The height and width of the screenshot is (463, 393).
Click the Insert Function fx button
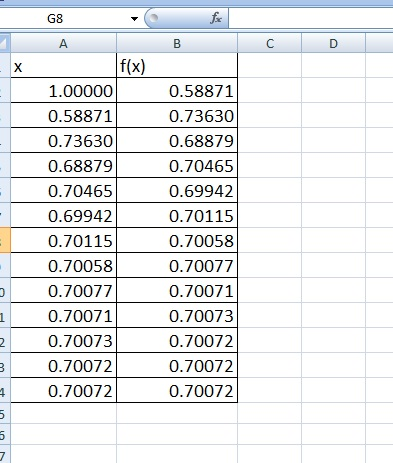click(216, 18)
